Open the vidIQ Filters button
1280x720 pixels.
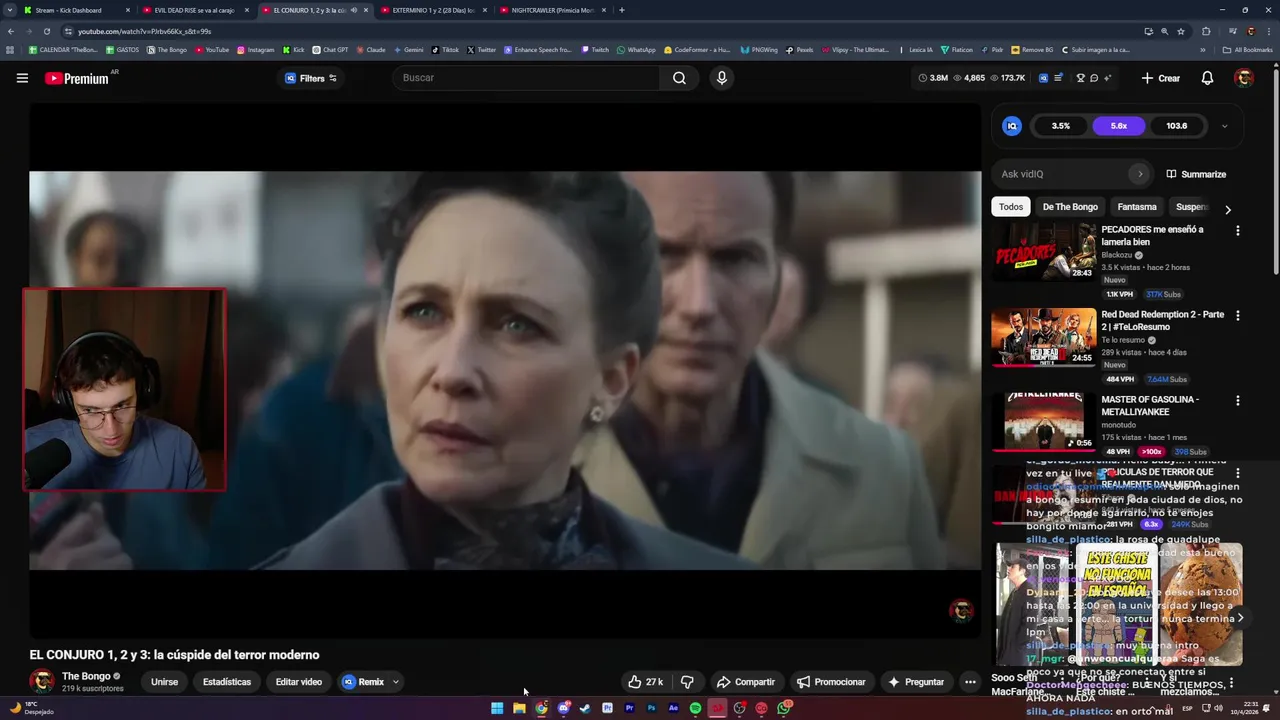pyautogui.click(x=311, y=78)
